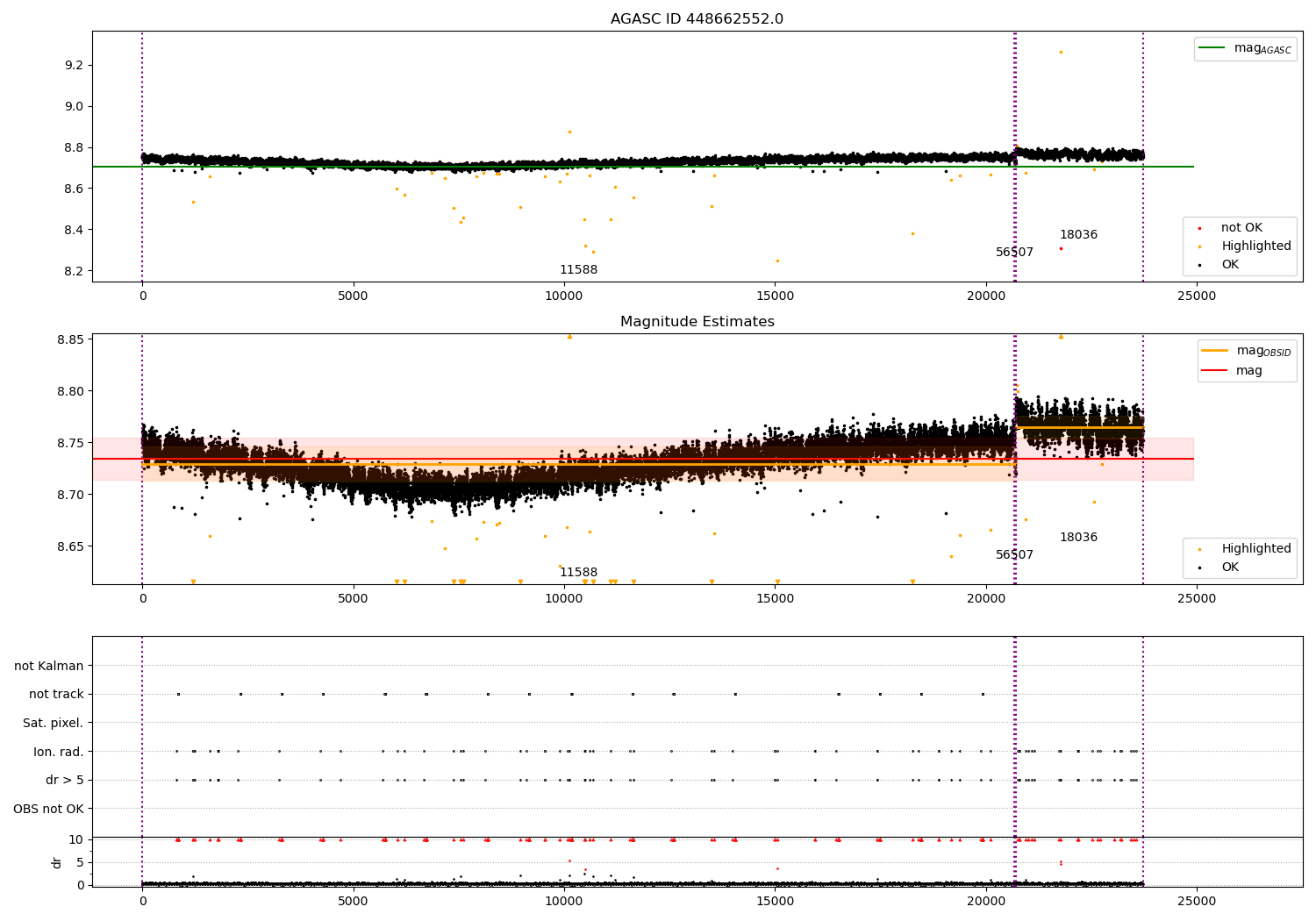1316x921 pixels.
Task: Click the '11588' annotation in the top plot
Action: click(579, 270)
